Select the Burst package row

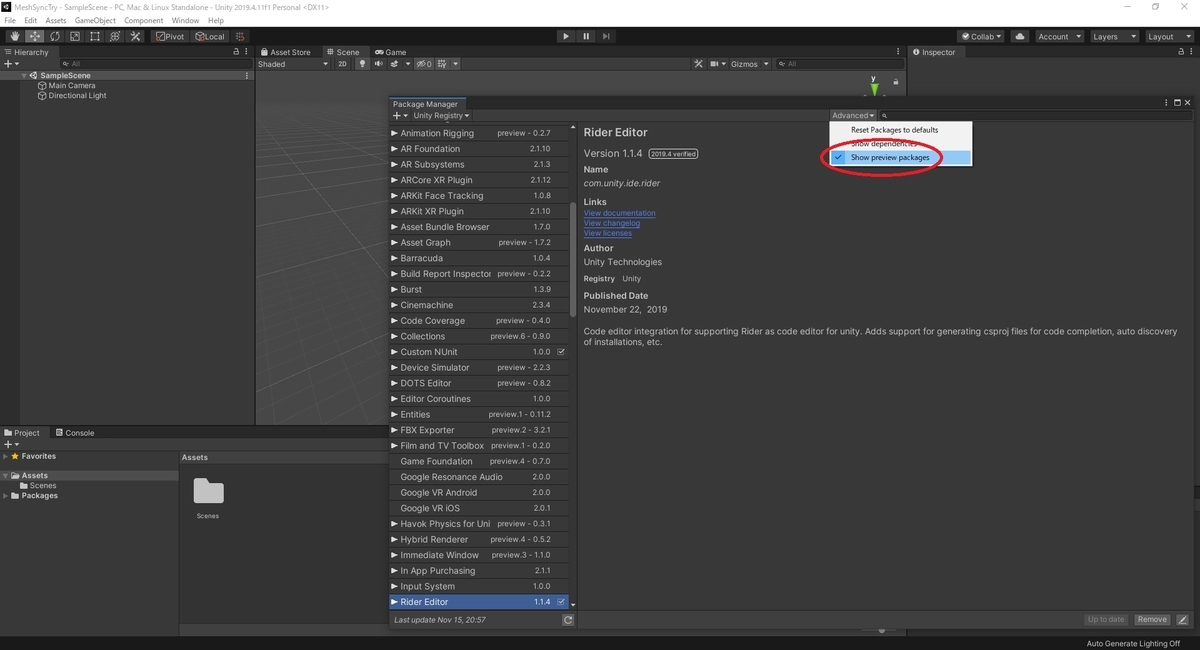pyautogui.click(x=479, y=289)
